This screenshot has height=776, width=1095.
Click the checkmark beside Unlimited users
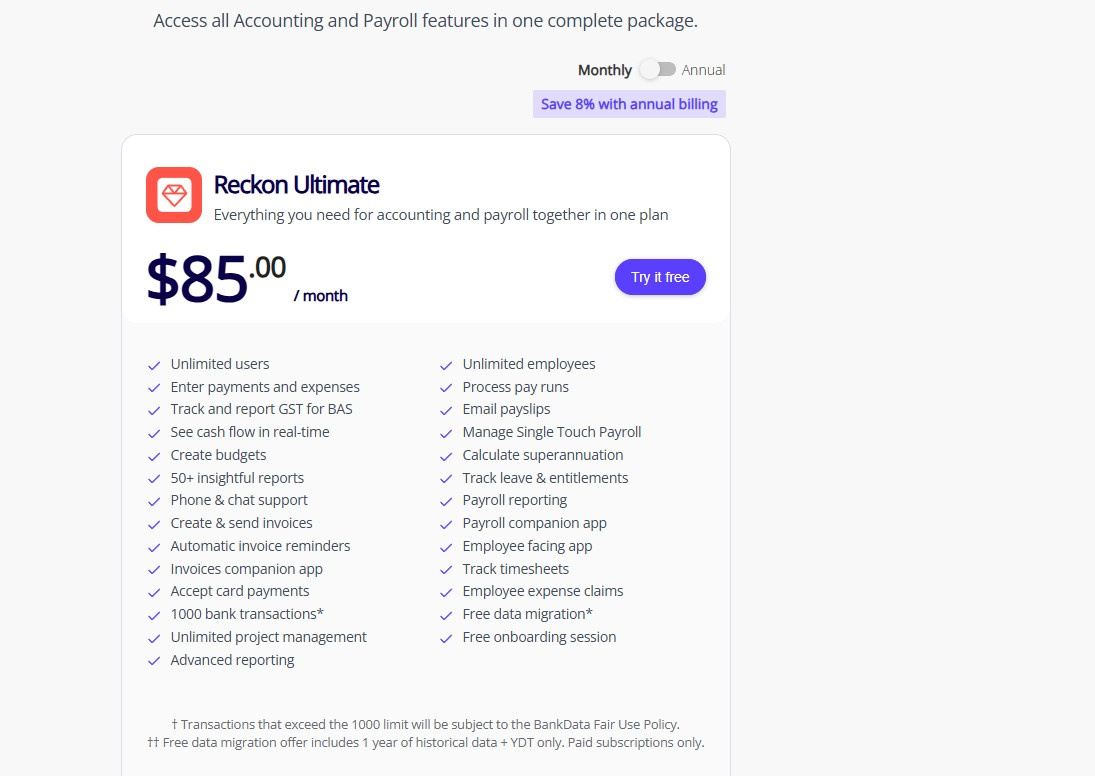(154, 363)
